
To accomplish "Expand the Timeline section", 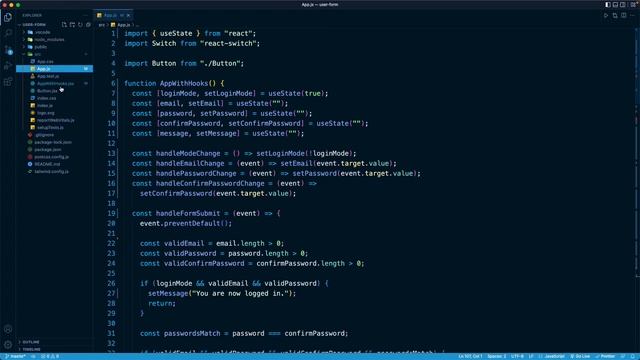I will point(54,349).
